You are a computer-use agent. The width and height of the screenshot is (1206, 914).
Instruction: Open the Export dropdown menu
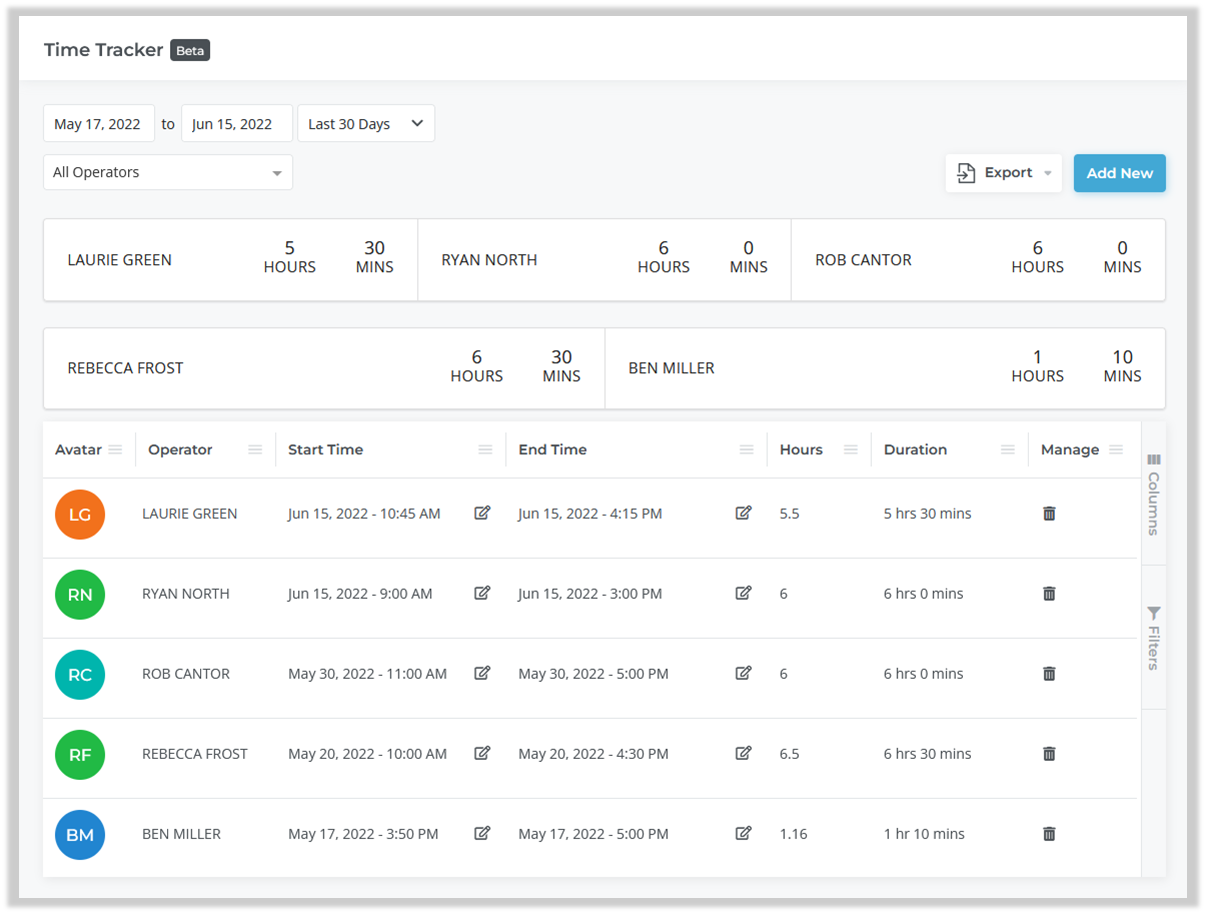coord(1003,173)
